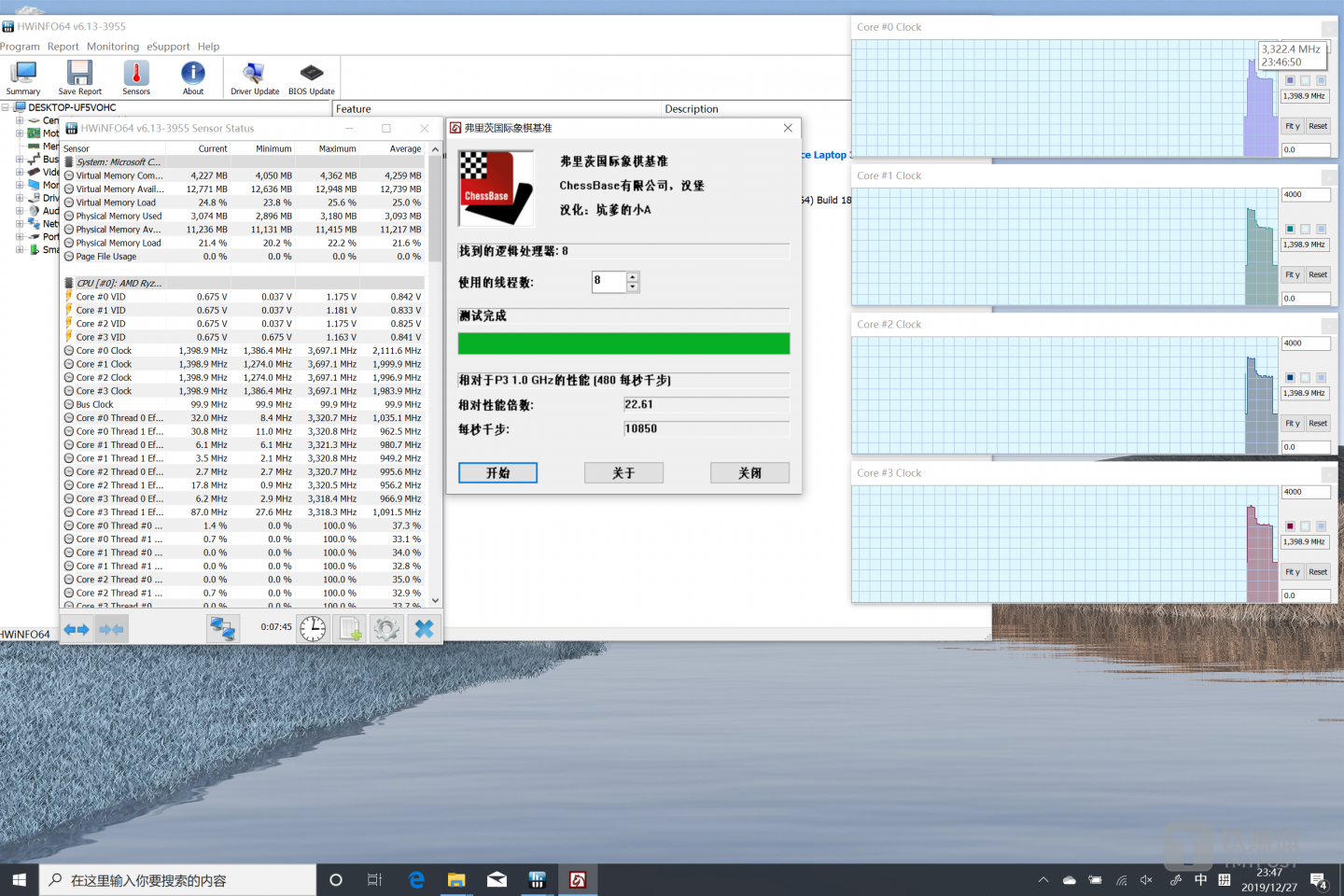Click the clock reset icon in Sensor Status
1344x896 pixels.
(x=313, y=629)
